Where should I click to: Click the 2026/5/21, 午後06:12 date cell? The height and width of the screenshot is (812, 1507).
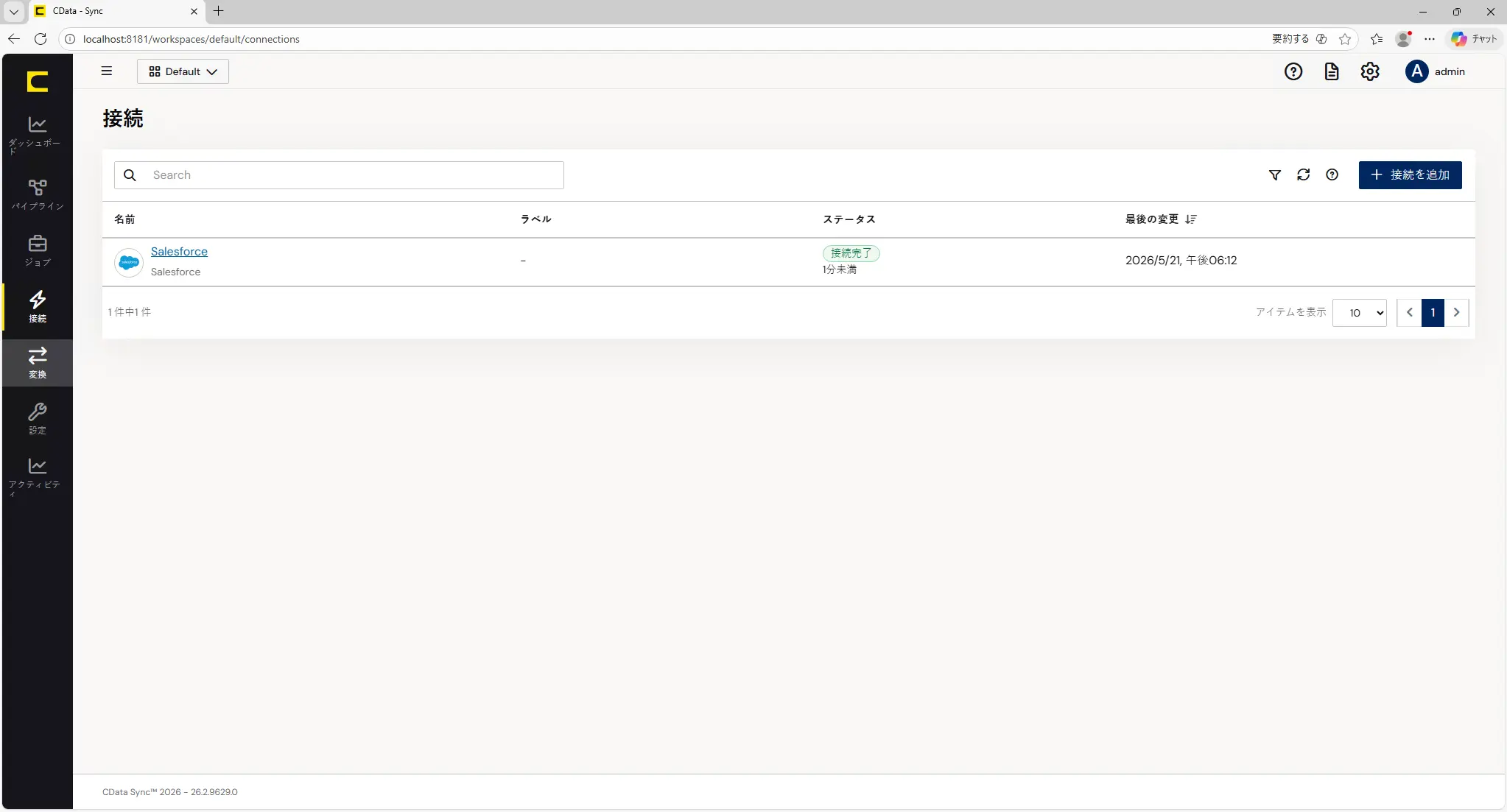click(1181, 261)
